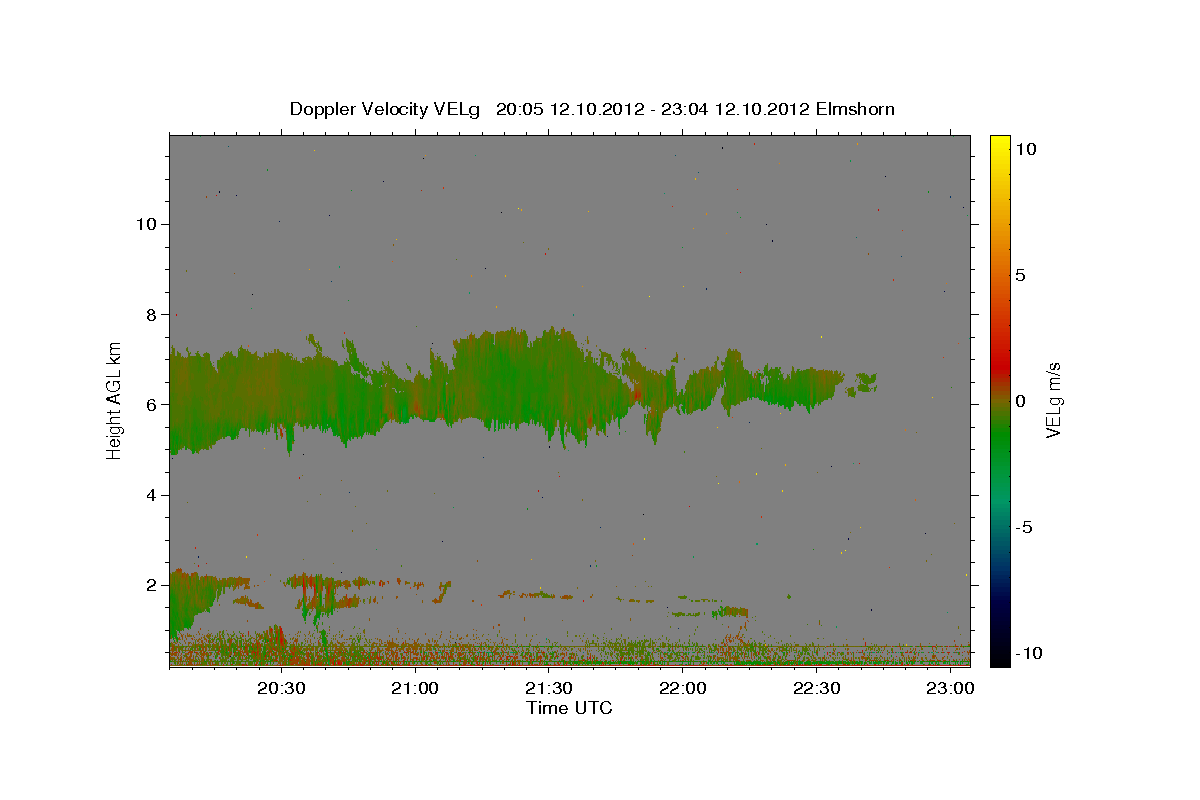Click the colorbar tick label 5
This screenshot has height=800, width=1200.
pos(1020,275)
